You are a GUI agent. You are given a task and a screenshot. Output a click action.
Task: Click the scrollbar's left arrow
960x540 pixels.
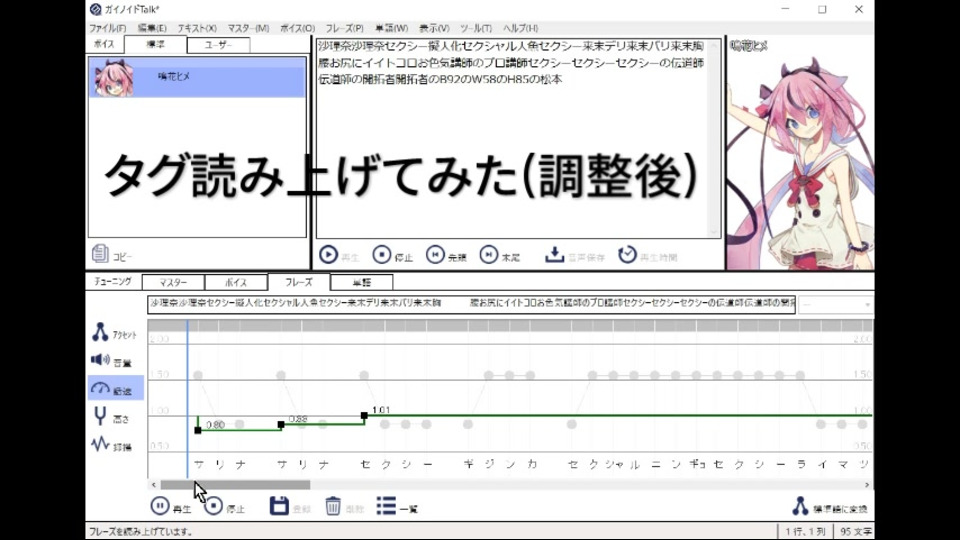point(154,485)
